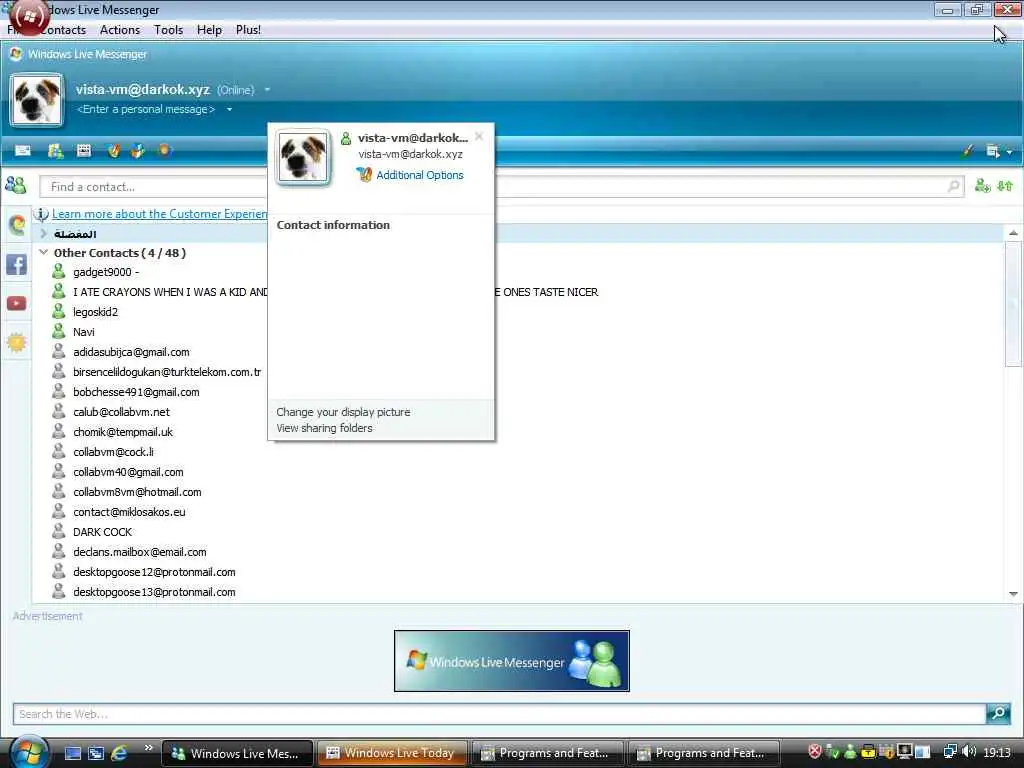Viewport: 1024px width, 768px height.
Task: Open the show menu toolbar icon
Action: (993, 151)
